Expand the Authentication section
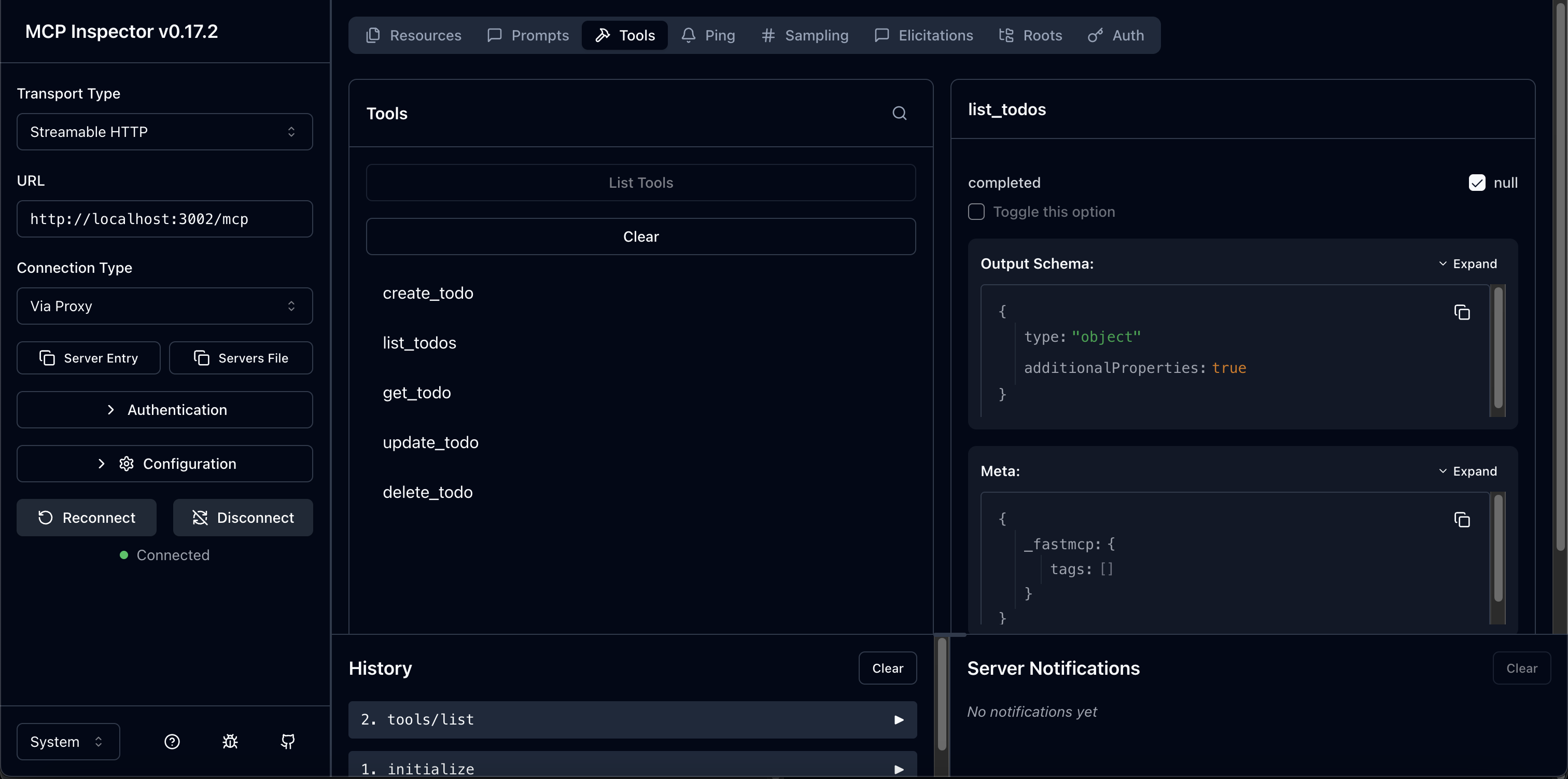The image size is (1568, 779). (164, 410)
